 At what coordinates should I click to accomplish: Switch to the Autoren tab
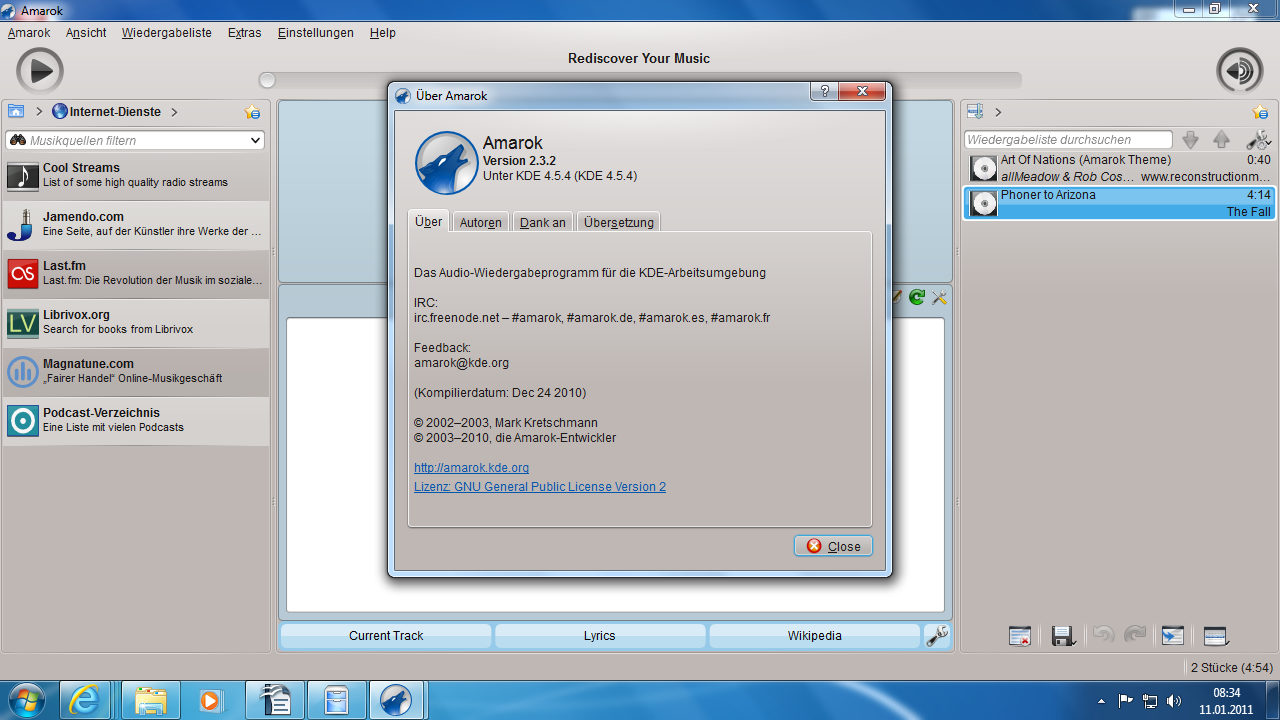pyautogui.click(x=480, y=221)
